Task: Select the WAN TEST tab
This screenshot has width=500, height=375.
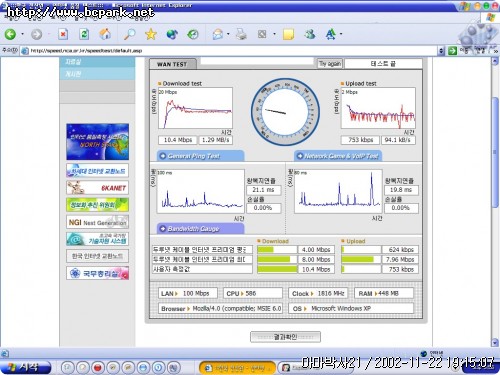Action: [x=172, y=64]
